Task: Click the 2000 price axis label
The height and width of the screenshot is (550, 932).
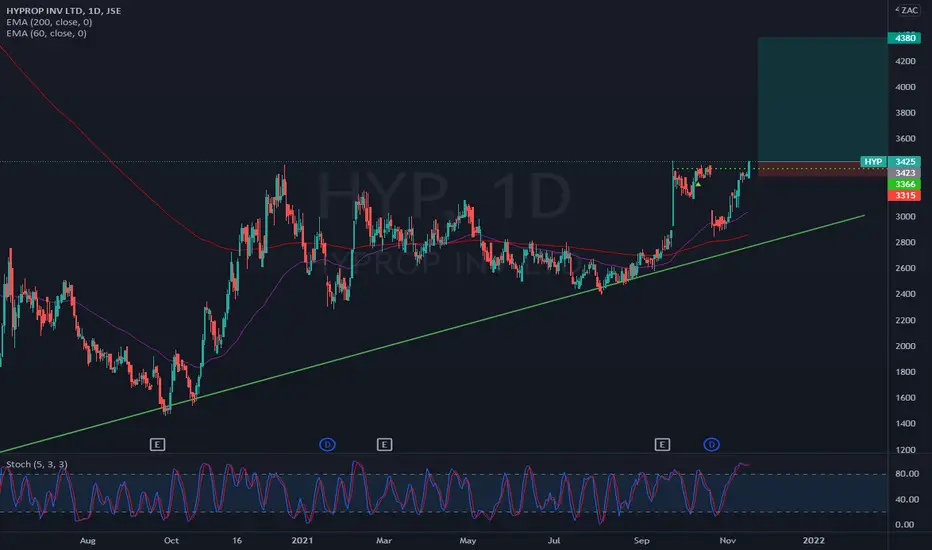Action: [x=905, y=346]
